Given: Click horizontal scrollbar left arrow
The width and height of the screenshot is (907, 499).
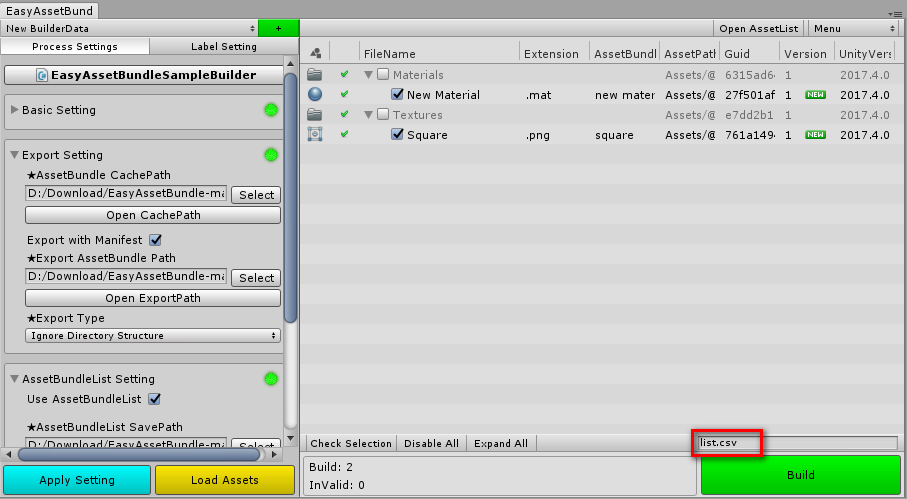Looking at the screenshot, I should pyautogui.click(x=8, y=454).
